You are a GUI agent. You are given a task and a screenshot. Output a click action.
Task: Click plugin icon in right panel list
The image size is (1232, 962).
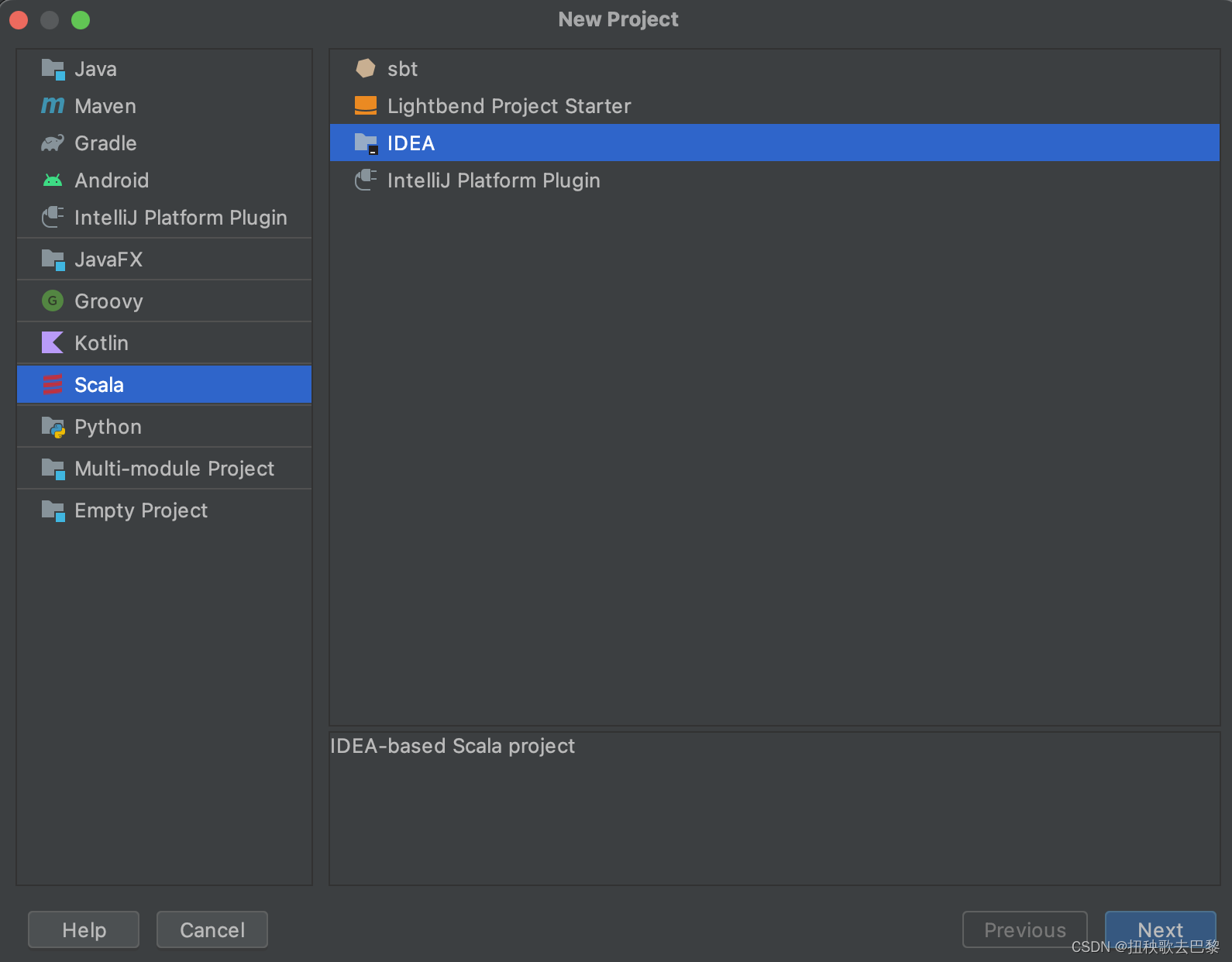(366, 180)
